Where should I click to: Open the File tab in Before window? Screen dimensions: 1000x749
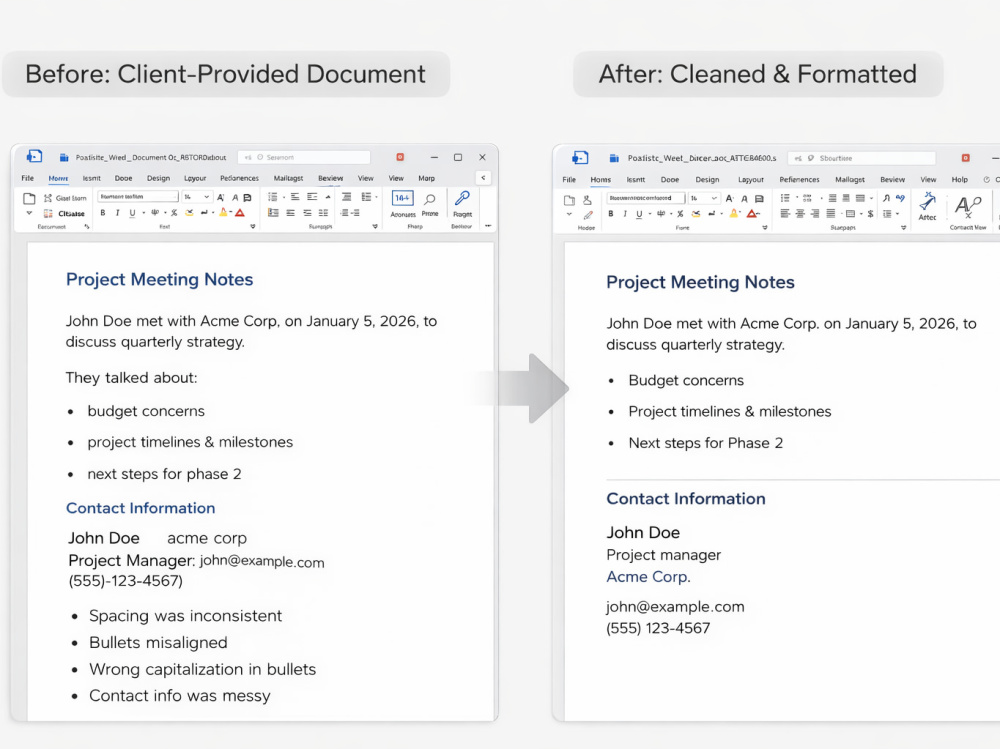[27, 178]
